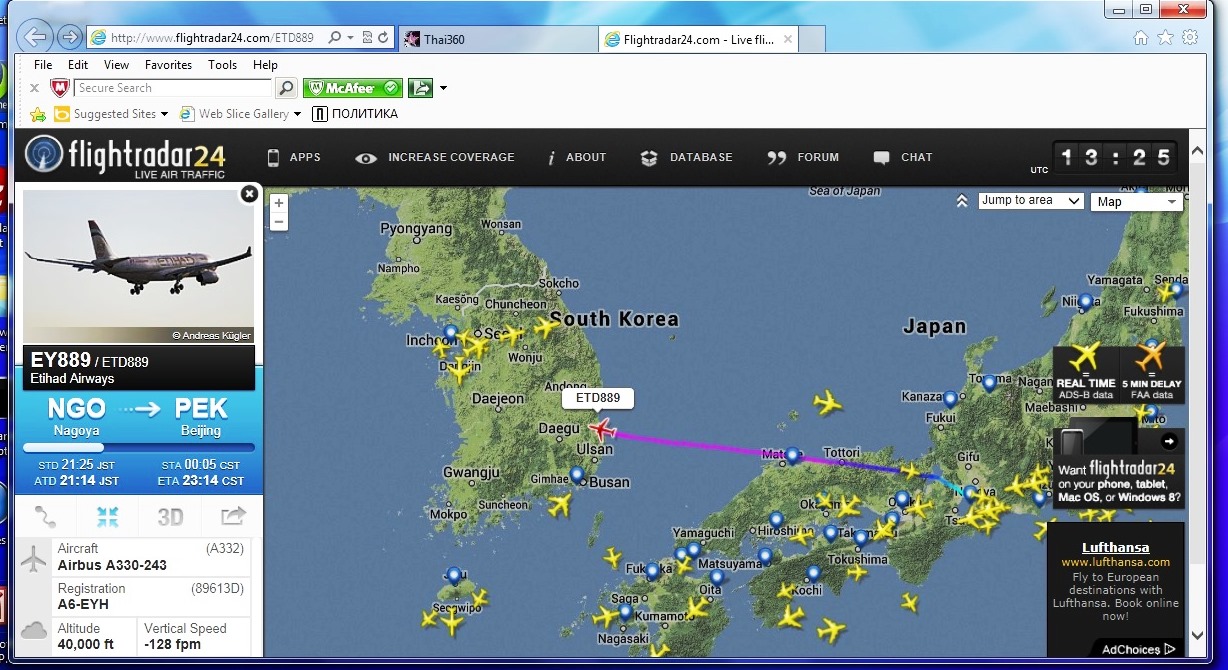Open the APPS page
Screen dimensions: 1228x670
coord(293,157)
